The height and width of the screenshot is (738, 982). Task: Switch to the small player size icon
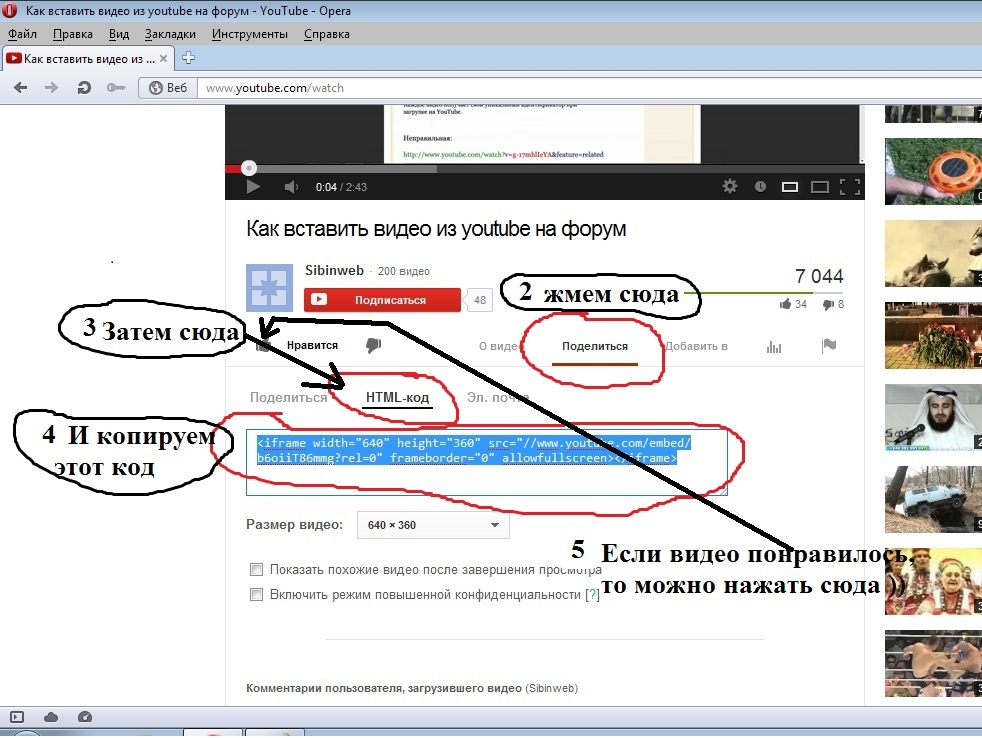(x=790, y=187)
